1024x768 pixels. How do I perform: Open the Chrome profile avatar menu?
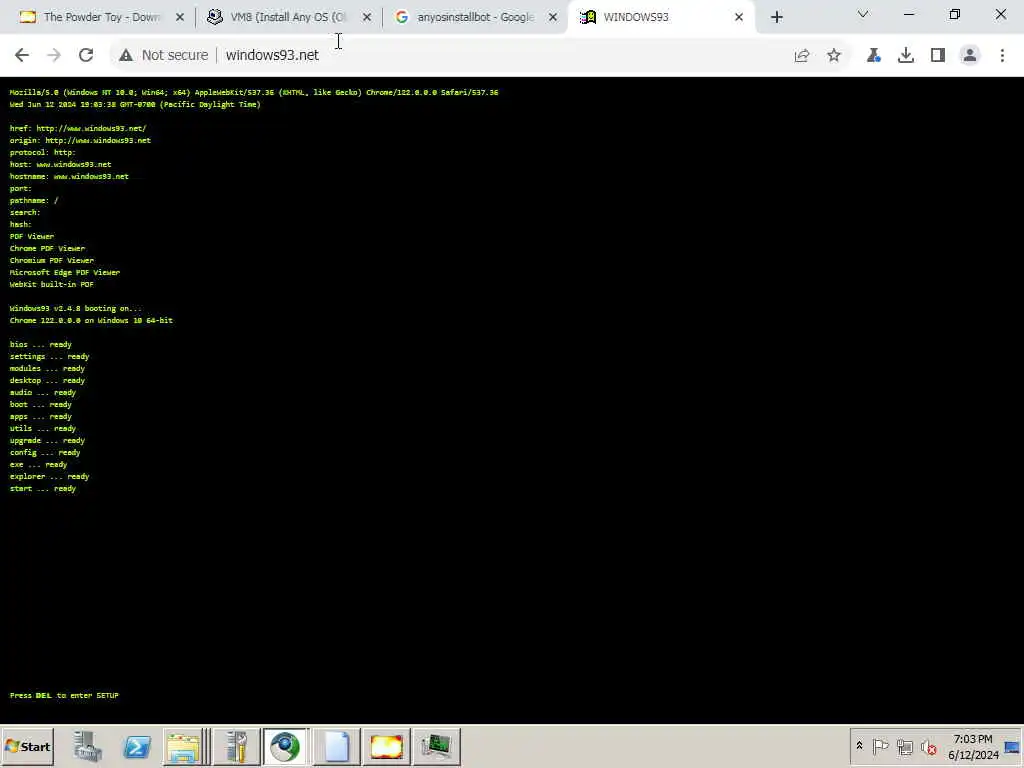point(970,56)
